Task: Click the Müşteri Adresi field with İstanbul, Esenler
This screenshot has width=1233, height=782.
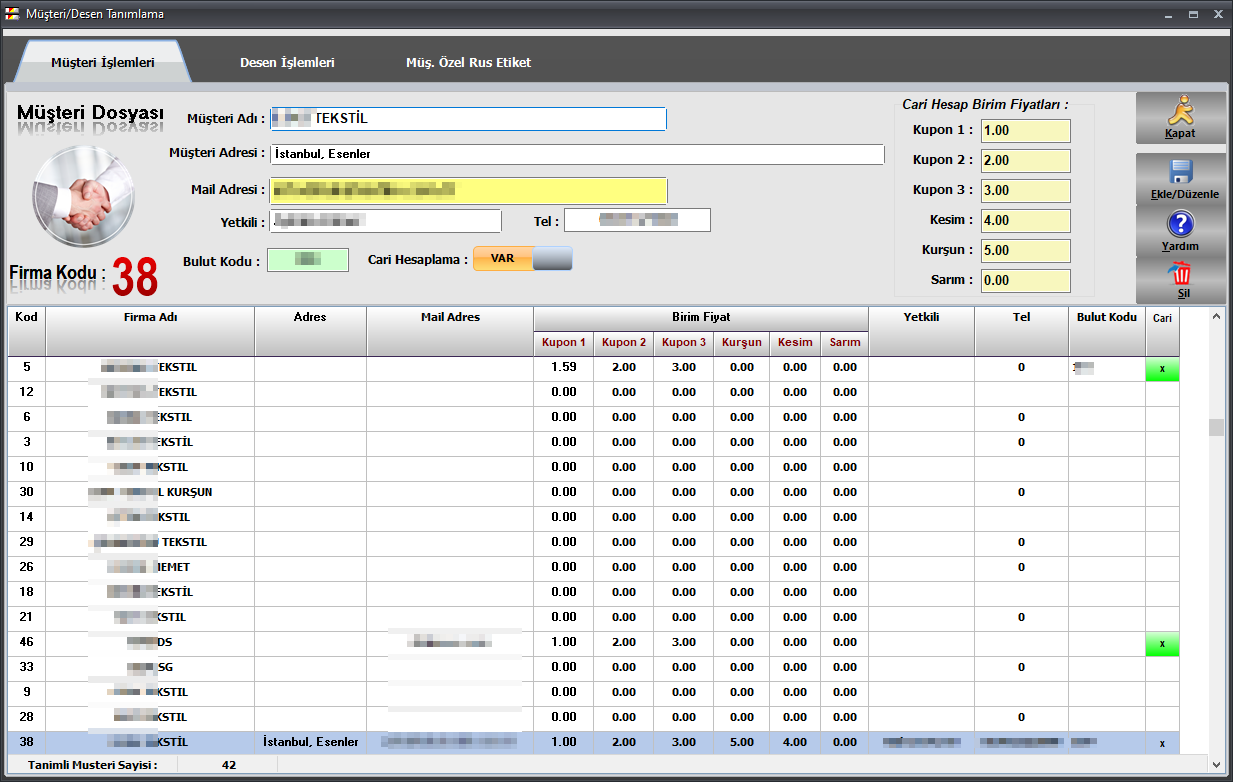Action: pos(577,154)
